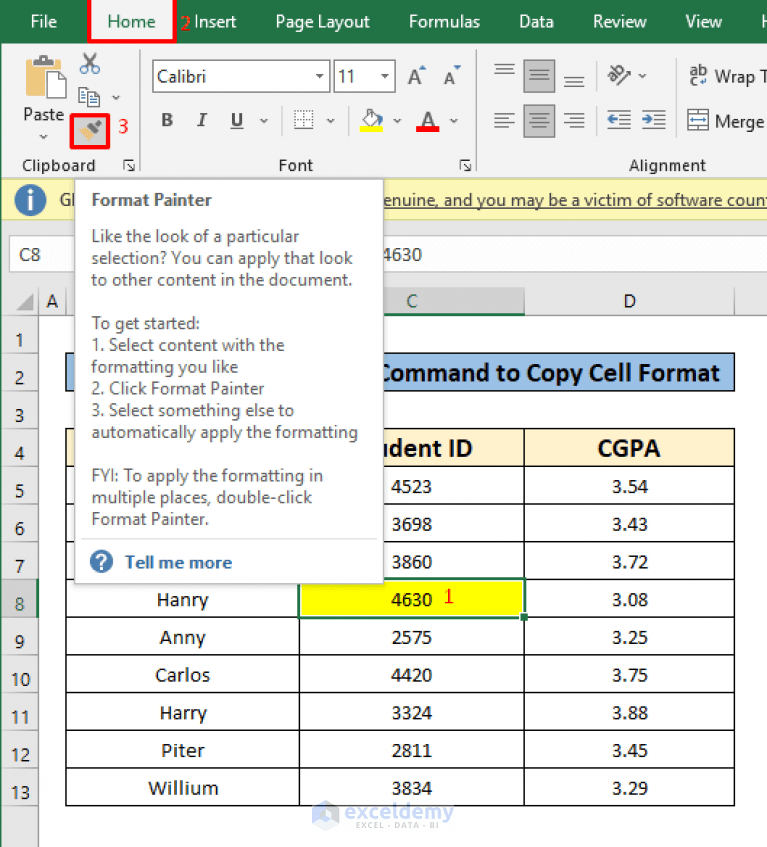
Task: Click the blue information icon
Action: click(x=30, y=200)
